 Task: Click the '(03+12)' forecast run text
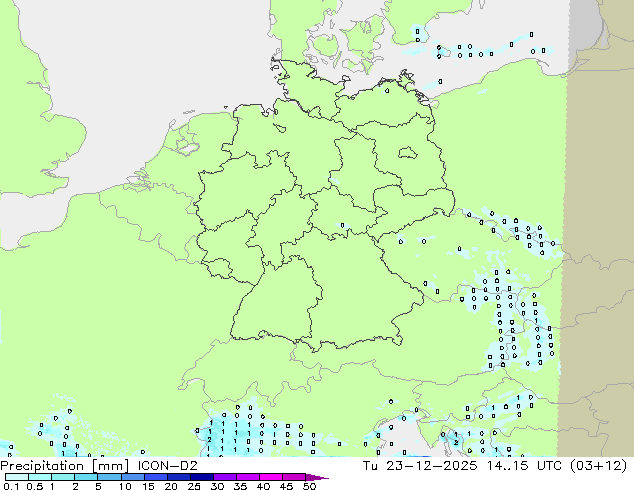[x=599, y=466]
